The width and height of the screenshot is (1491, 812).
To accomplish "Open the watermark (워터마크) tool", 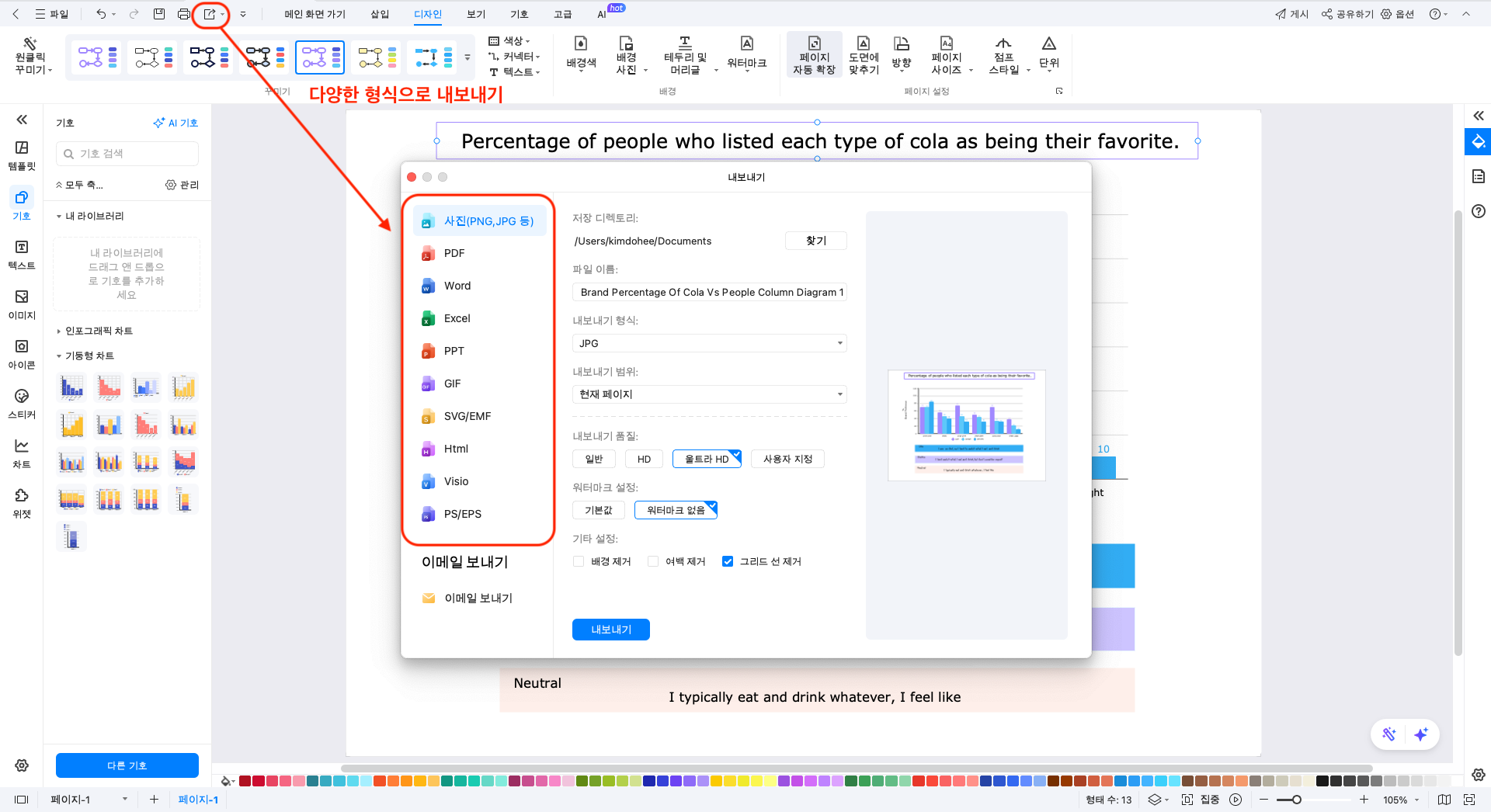I will [x=746, y=53].
